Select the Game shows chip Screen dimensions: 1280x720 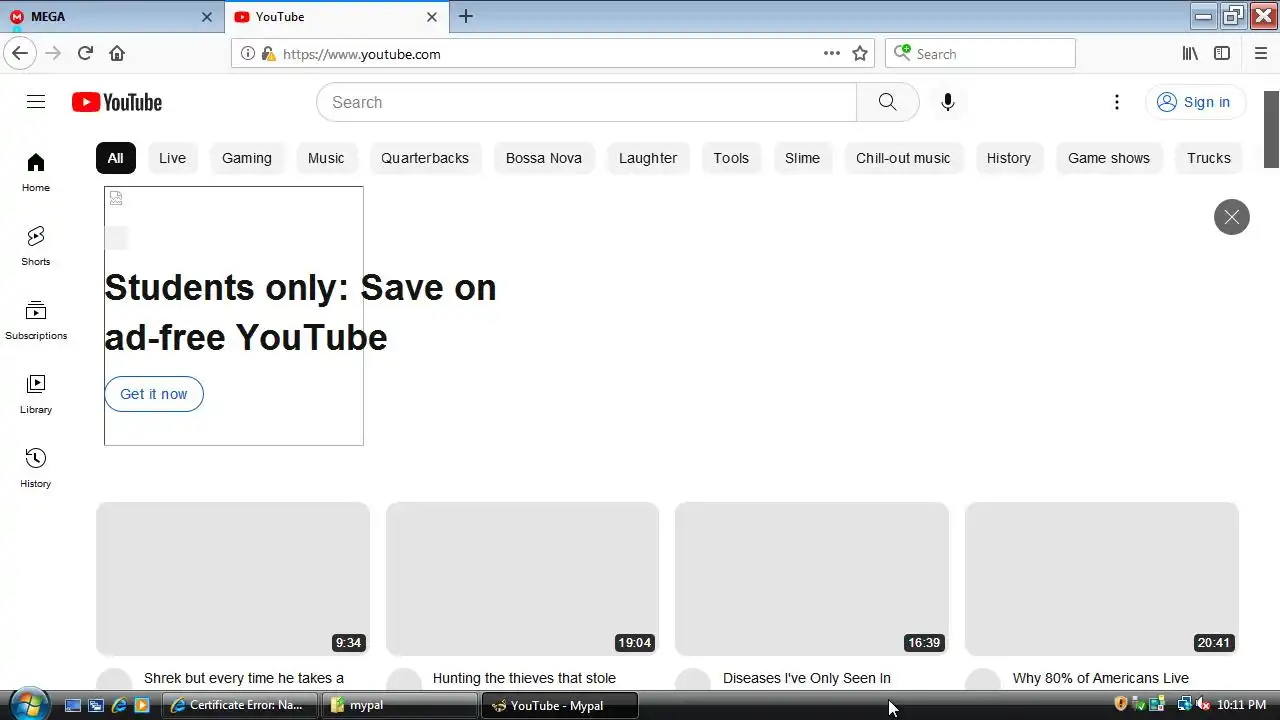click(x=1109, y=158)
